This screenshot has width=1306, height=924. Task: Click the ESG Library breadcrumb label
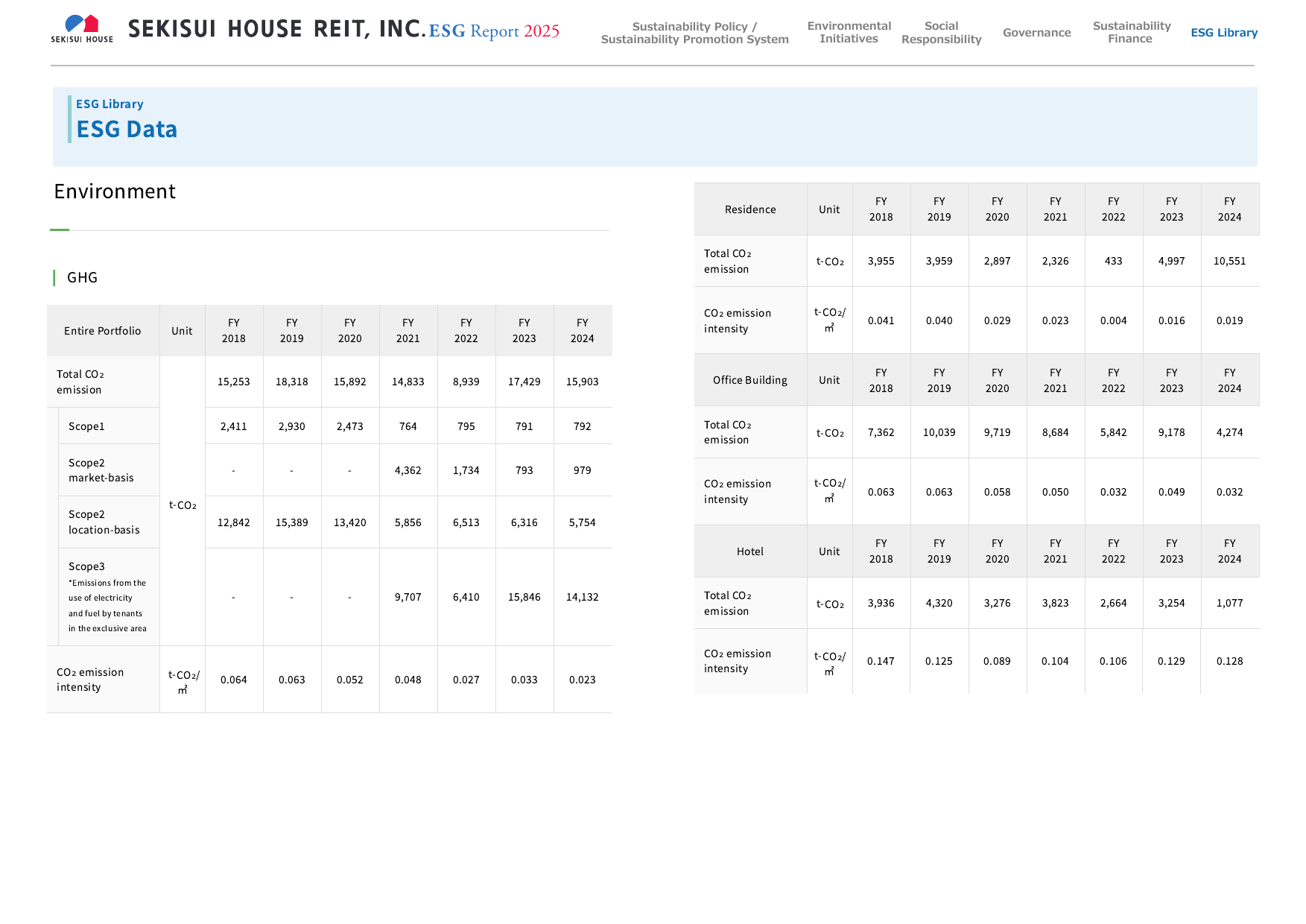pos(110,104)
